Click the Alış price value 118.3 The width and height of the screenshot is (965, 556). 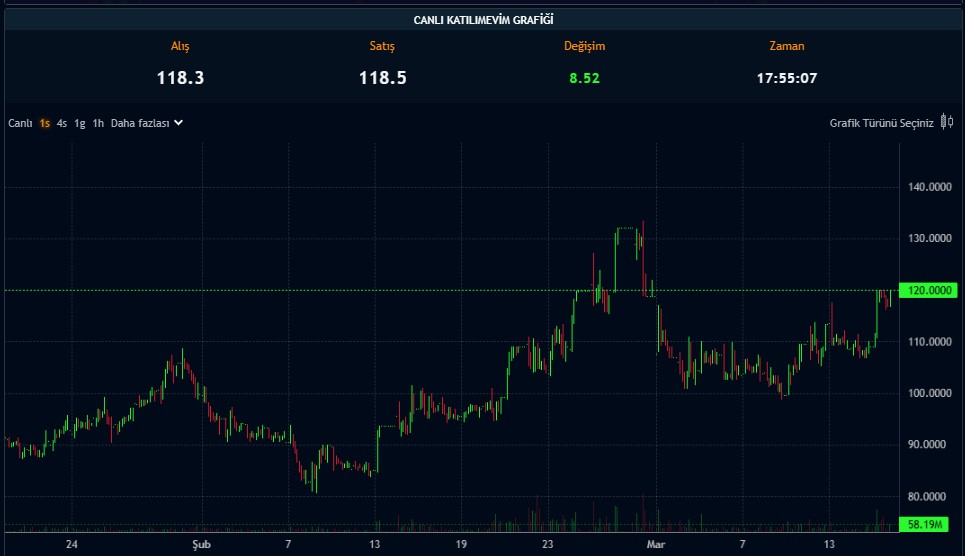180,77
